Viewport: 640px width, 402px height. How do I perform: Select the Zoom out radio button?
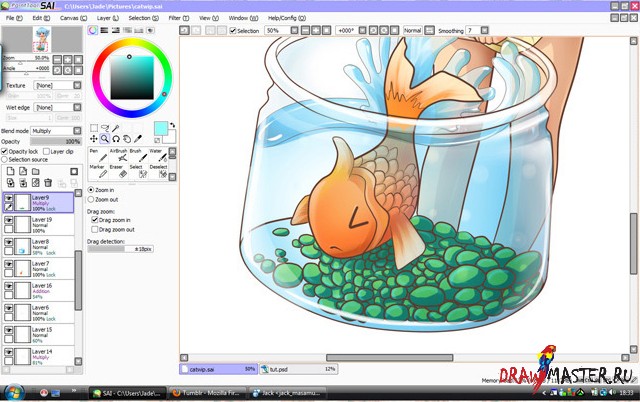click(x=91, y=200)
